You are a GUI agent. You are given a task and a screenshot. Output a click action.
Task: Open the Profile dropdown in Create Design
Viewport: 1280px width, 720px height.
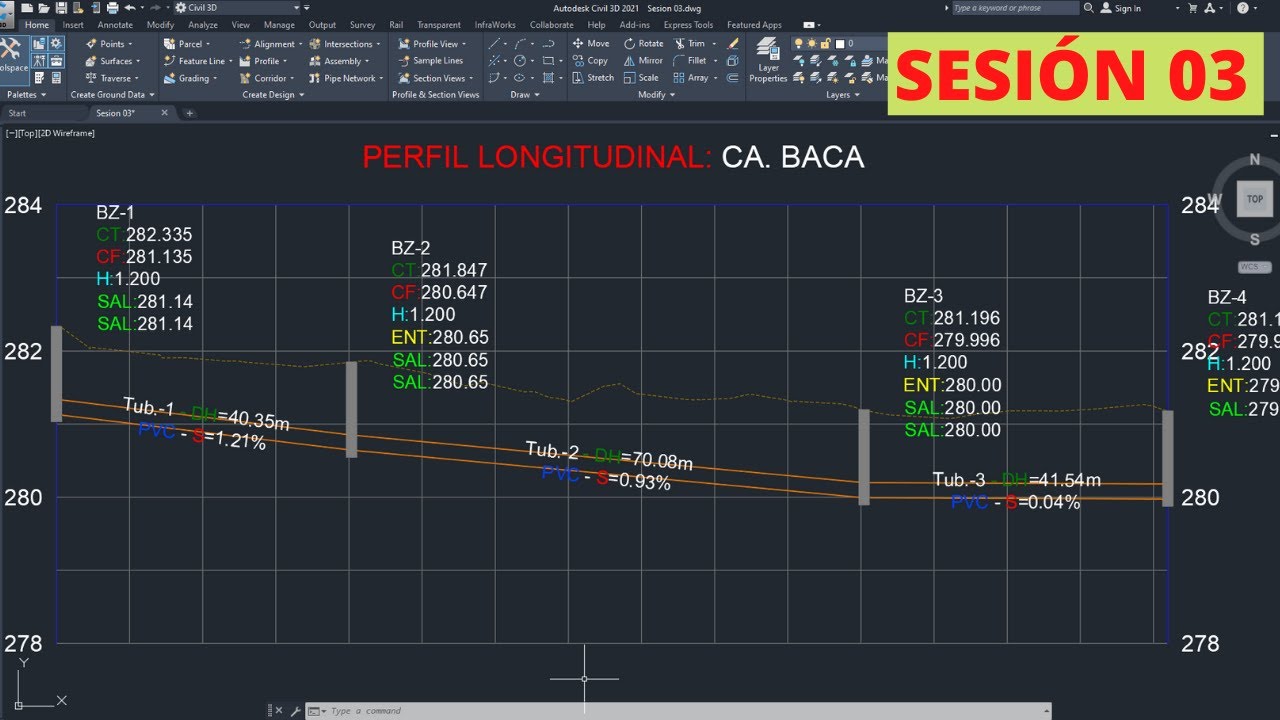click(263, 61)
